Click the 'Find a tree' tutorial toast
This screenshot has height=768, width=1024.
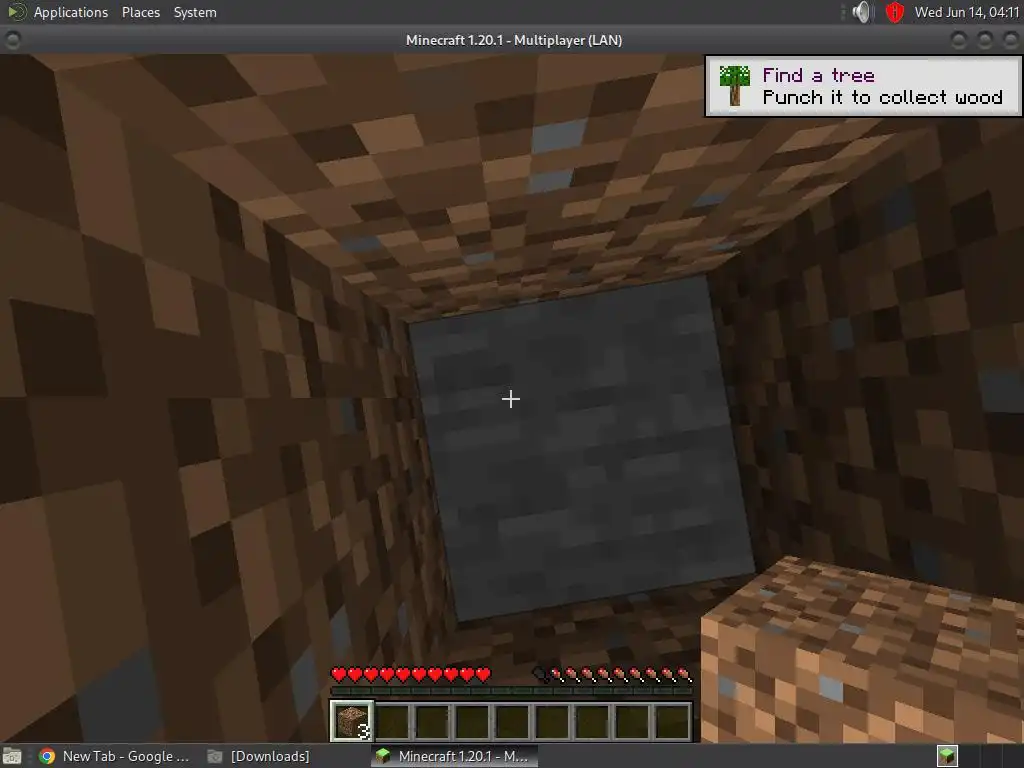pos(863,86)
